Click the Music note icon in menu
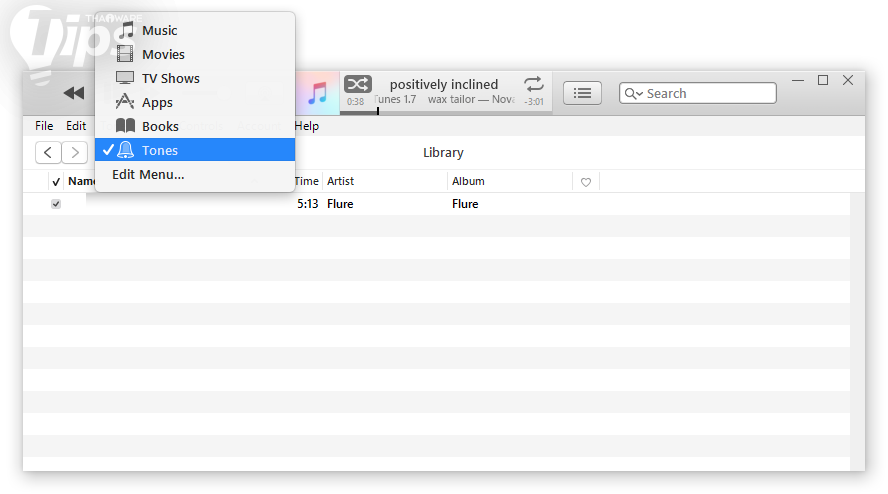 [x=126, y=30]
